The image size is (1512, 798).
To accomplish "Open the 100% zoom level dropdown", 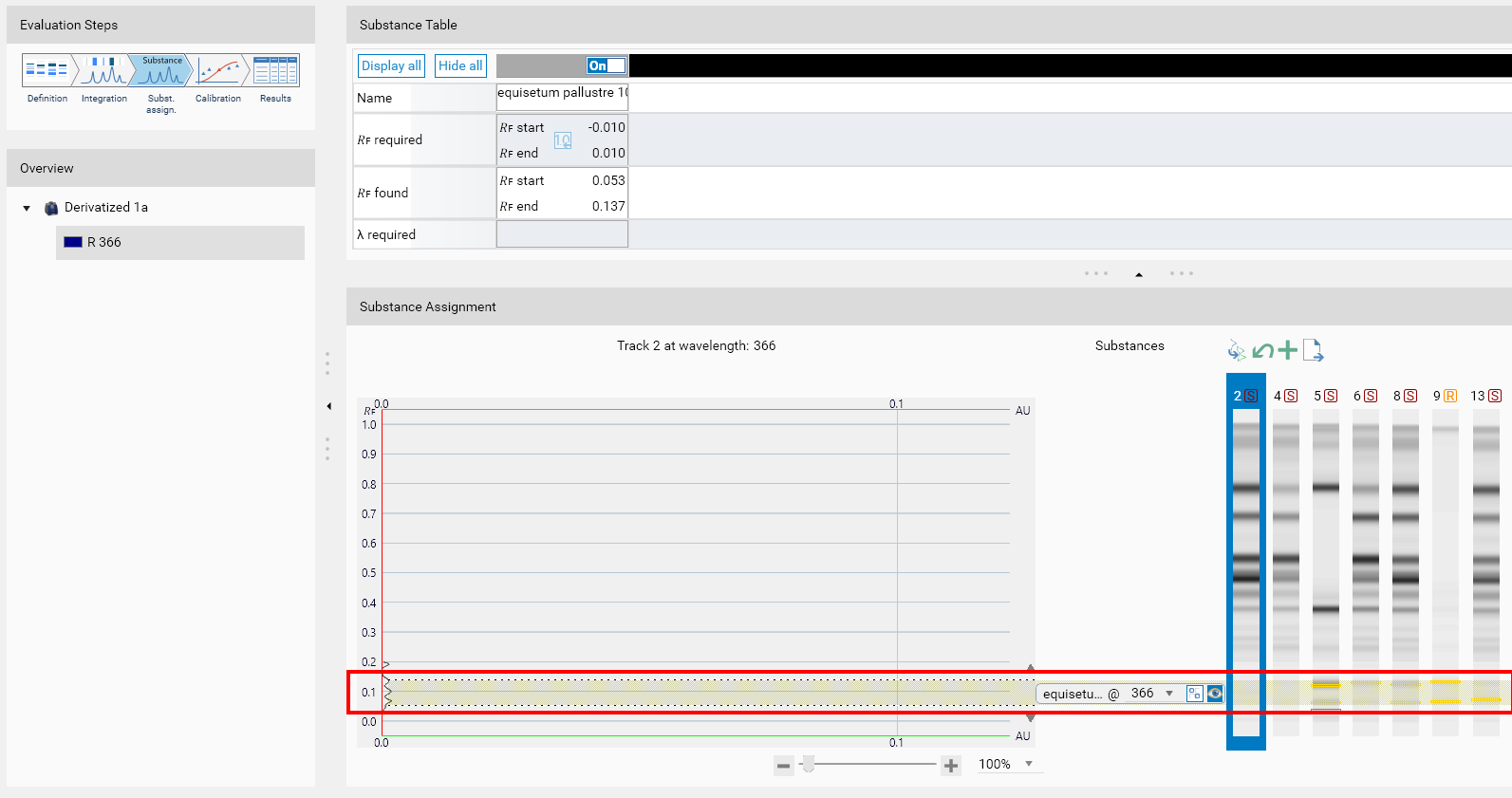I will (1029, 764).
